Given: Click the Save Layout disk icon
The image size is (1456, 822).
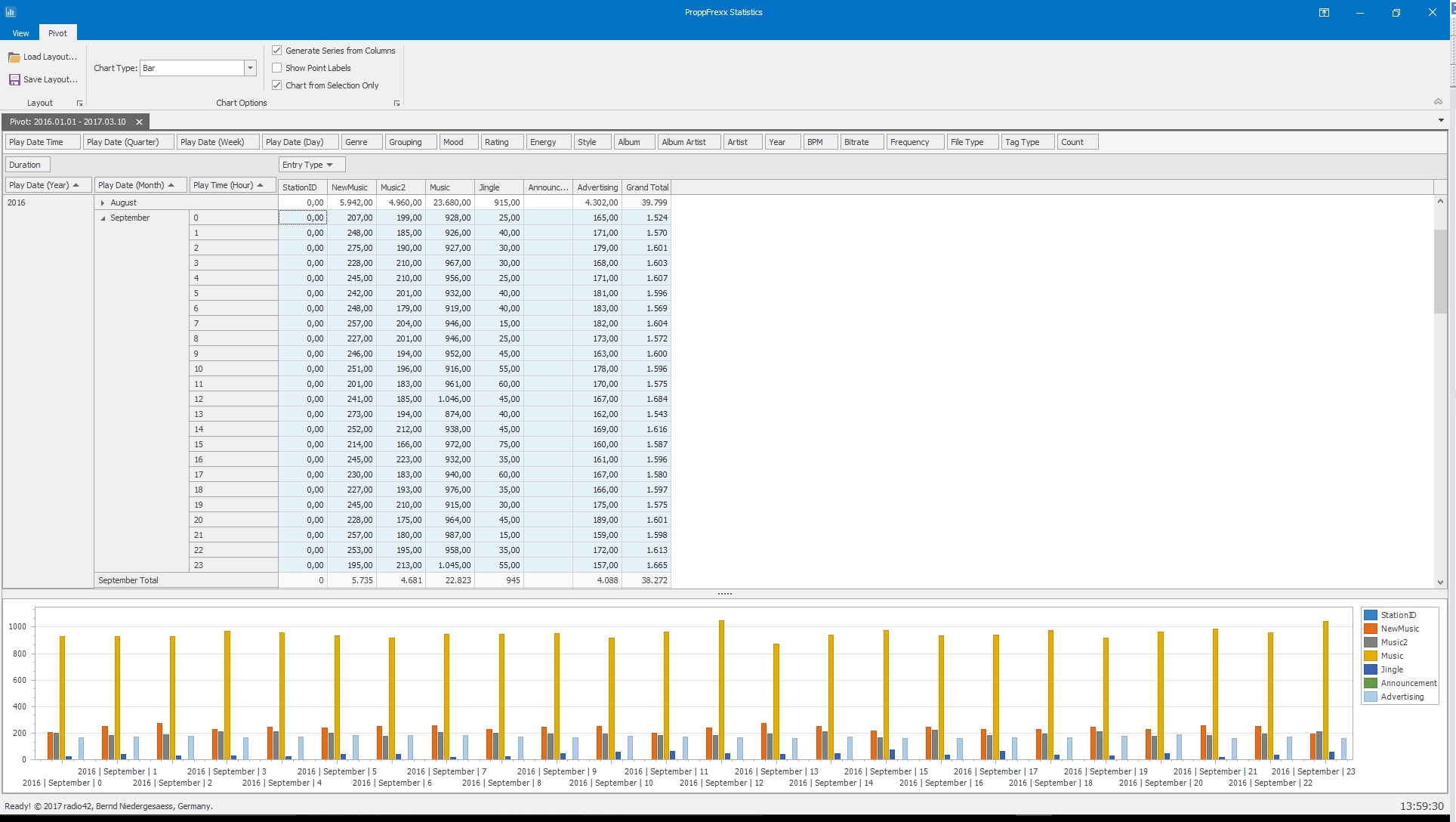Looking at the screenshot, I should click(x=14, y=79).
